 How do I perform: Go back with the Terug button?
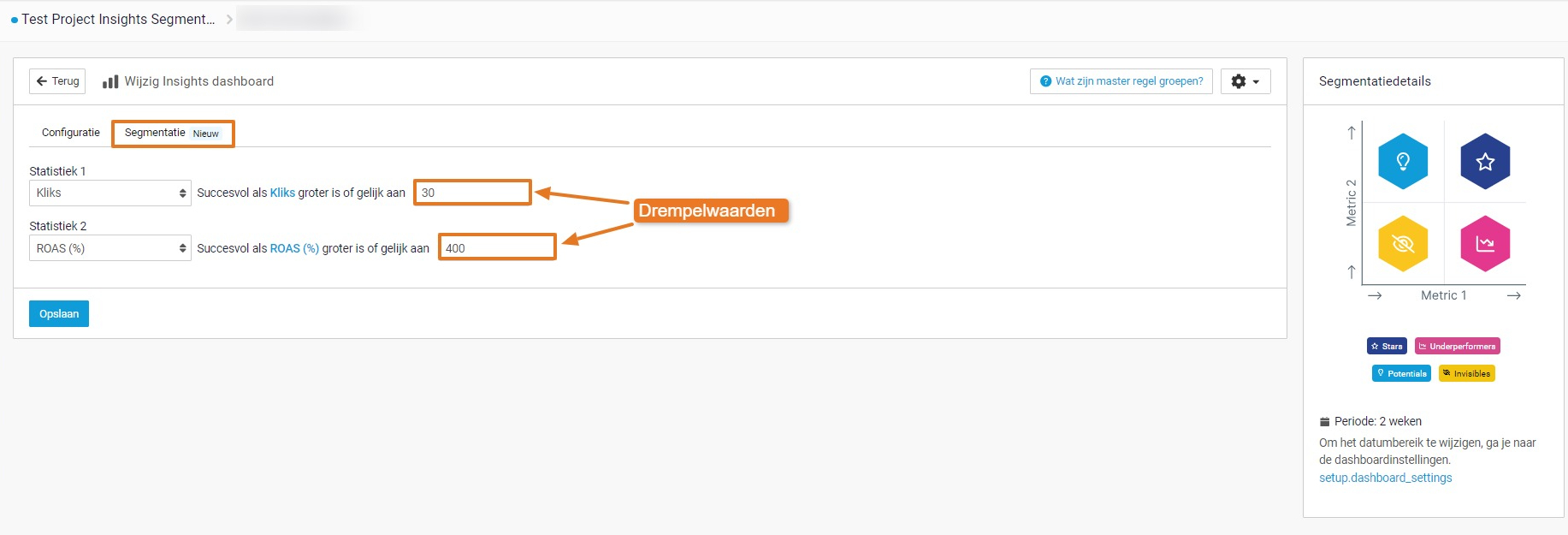point(57,81)
